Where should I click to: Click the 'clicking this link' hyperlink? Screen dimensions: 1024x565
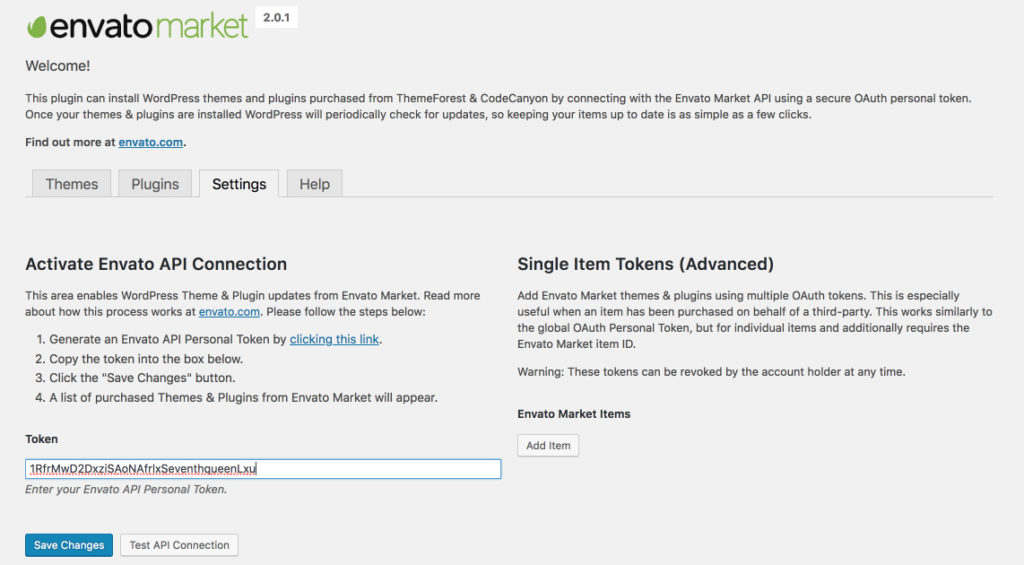[334, 339]
